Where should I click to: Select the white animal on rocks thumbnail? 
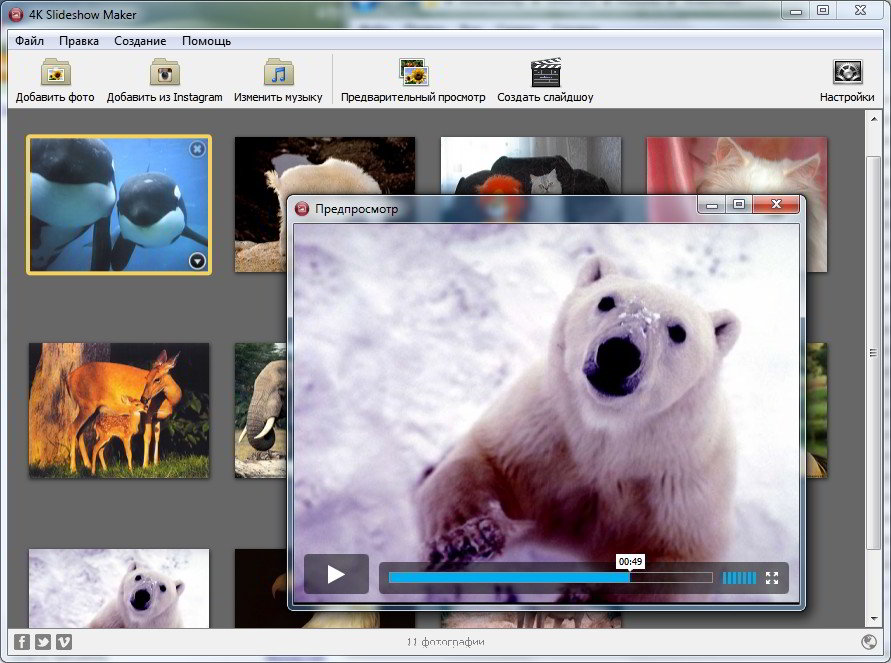pos(325,165)
